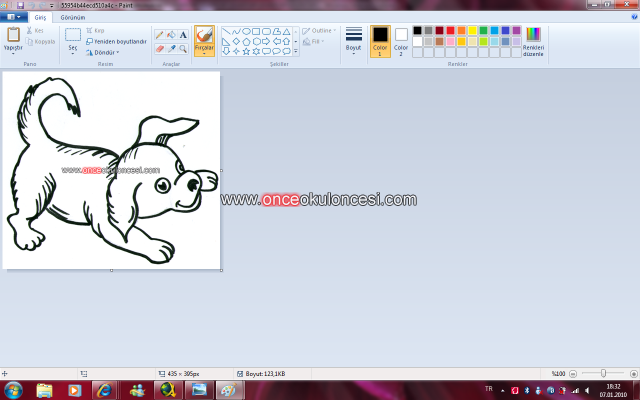Choose the Right arrow shape
This screenshot has height=400, width=640.
(266, 42)
